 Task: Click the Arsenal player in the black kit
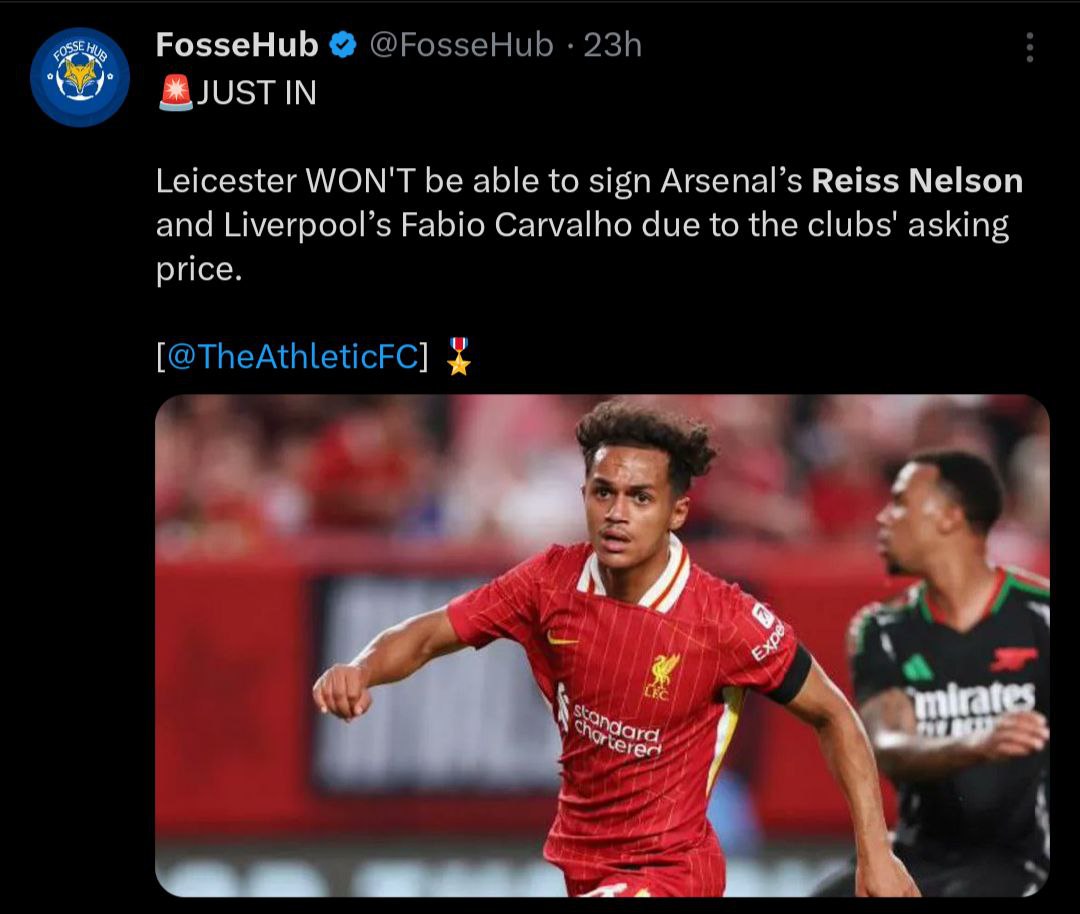point(950,680)
